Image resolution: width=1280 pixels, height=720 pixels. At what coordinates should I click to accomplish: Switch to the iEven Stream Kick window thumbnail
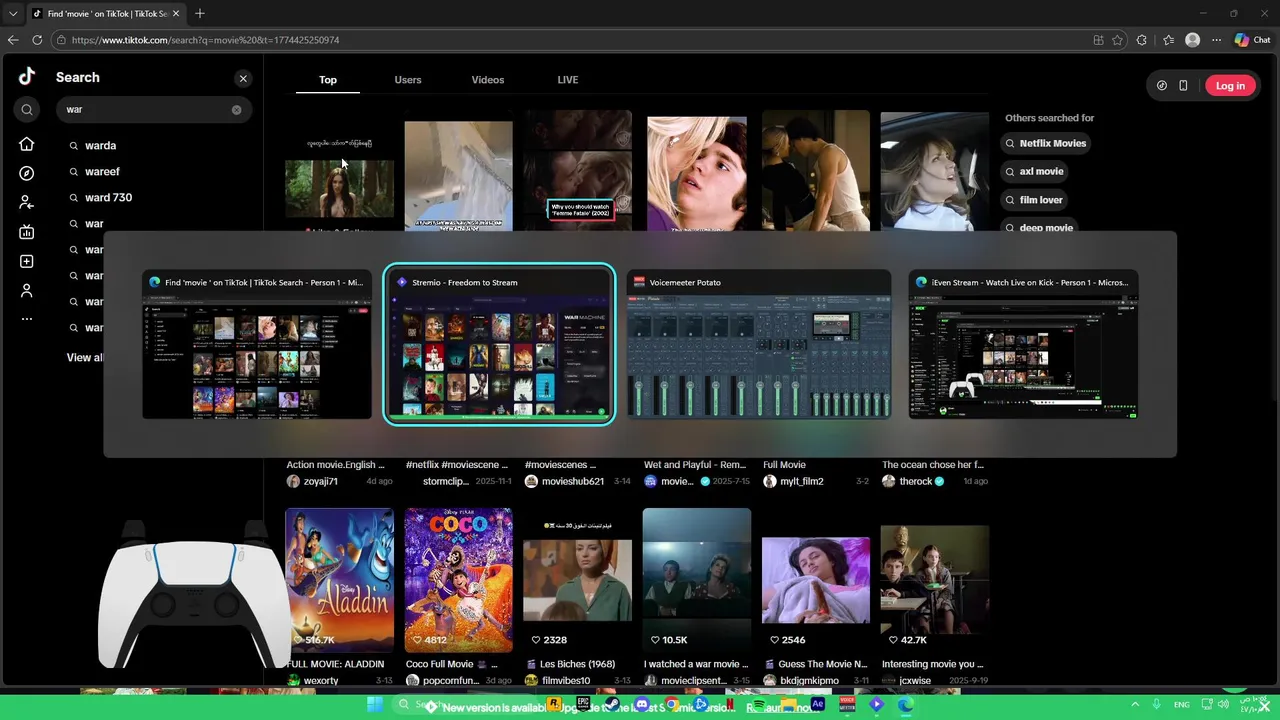pos(1023,345)
